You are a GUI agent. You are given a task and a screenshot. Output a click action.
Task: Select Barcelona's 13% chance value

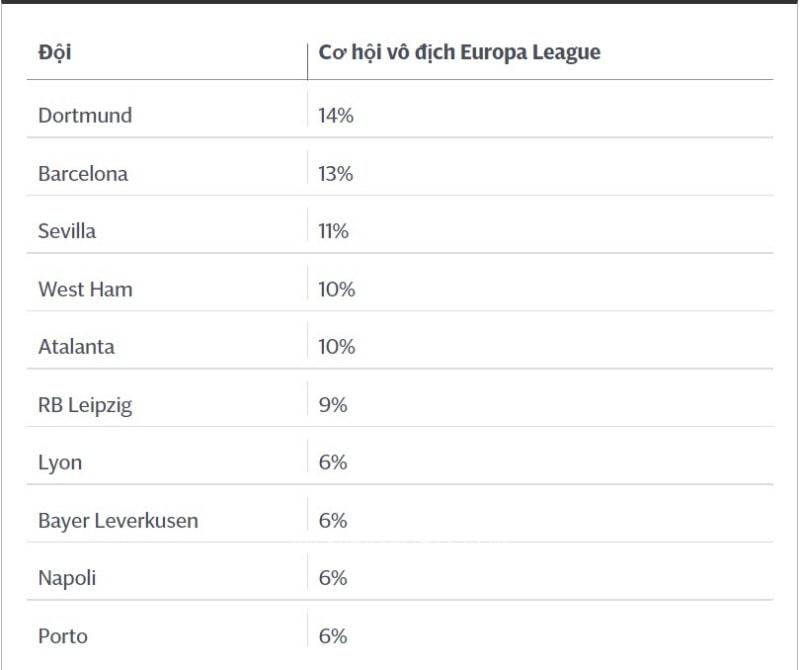(x=335, y=173)
